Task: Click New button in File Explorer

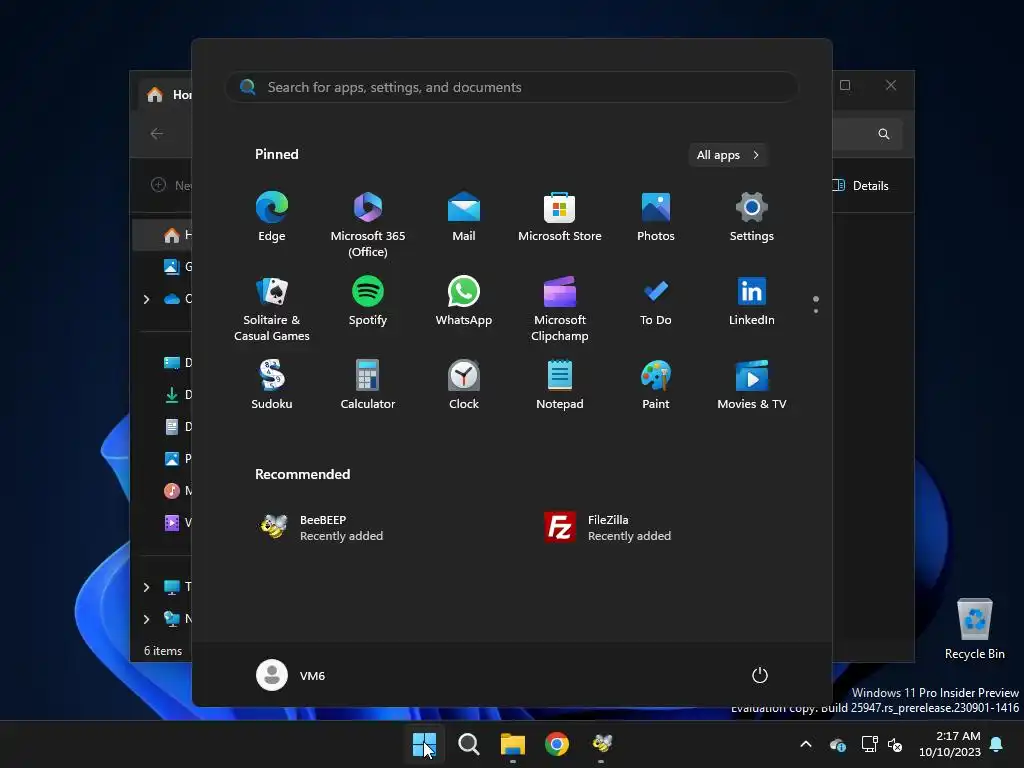Action: pyautogui.click(x=170, y=185)
